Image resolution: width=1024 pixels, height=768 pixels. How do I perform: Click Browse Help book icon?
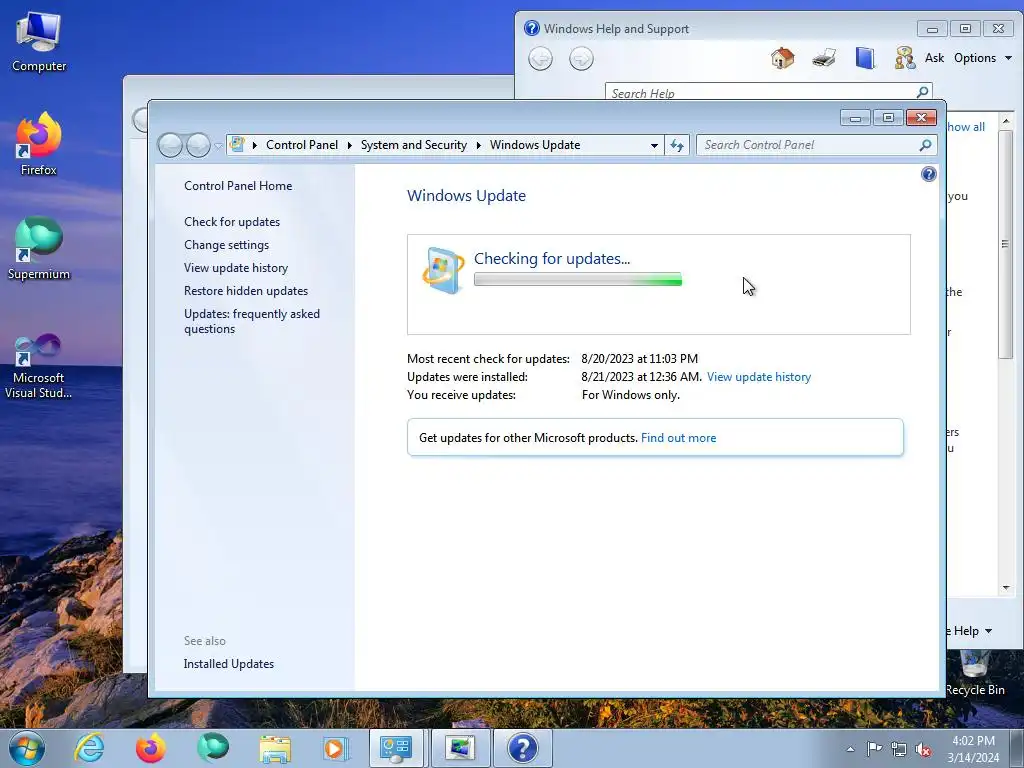click(865, 58)
